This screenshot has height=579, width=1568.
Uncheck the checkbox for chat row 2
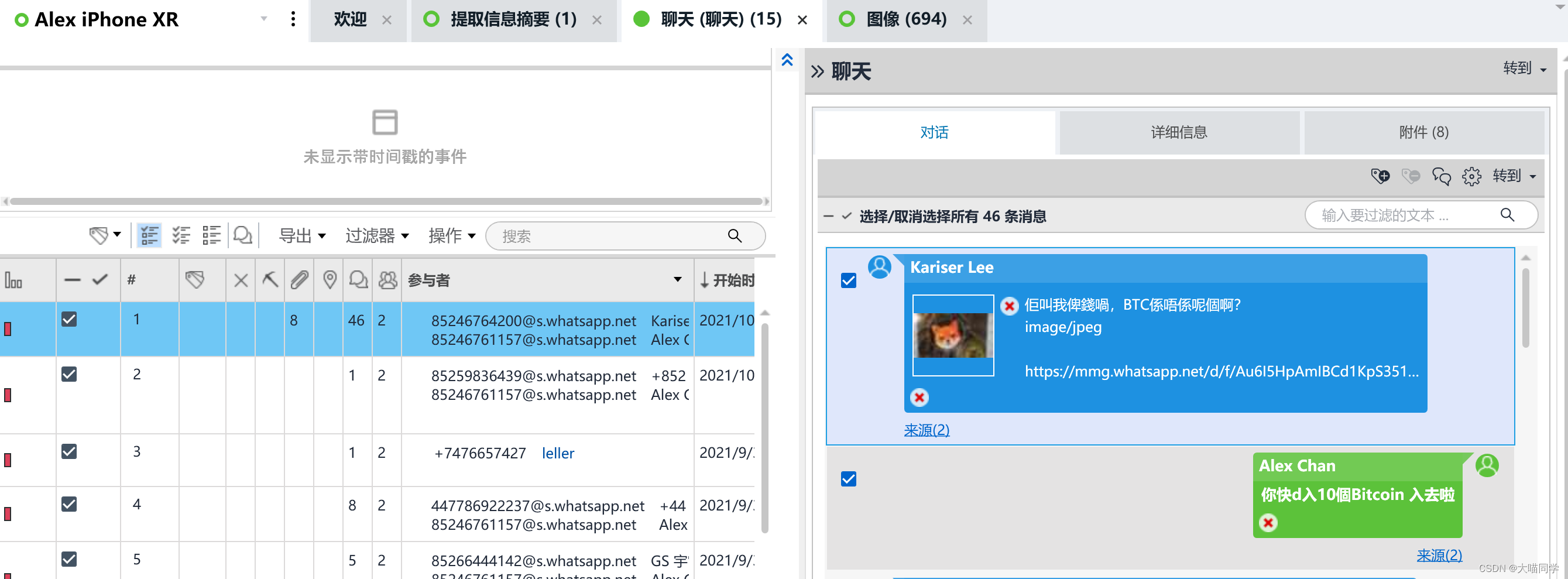(70, 375)
